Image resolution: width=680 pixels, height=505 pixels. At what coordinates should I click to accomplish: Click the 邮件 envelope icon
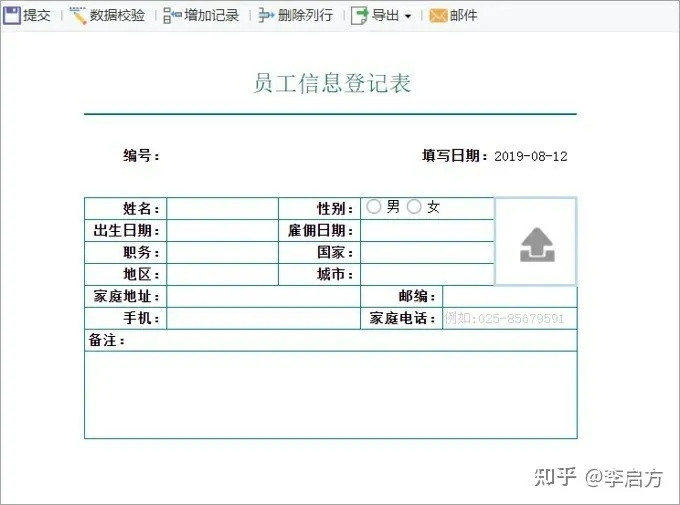pyautogui.click(x=438, y=16)
